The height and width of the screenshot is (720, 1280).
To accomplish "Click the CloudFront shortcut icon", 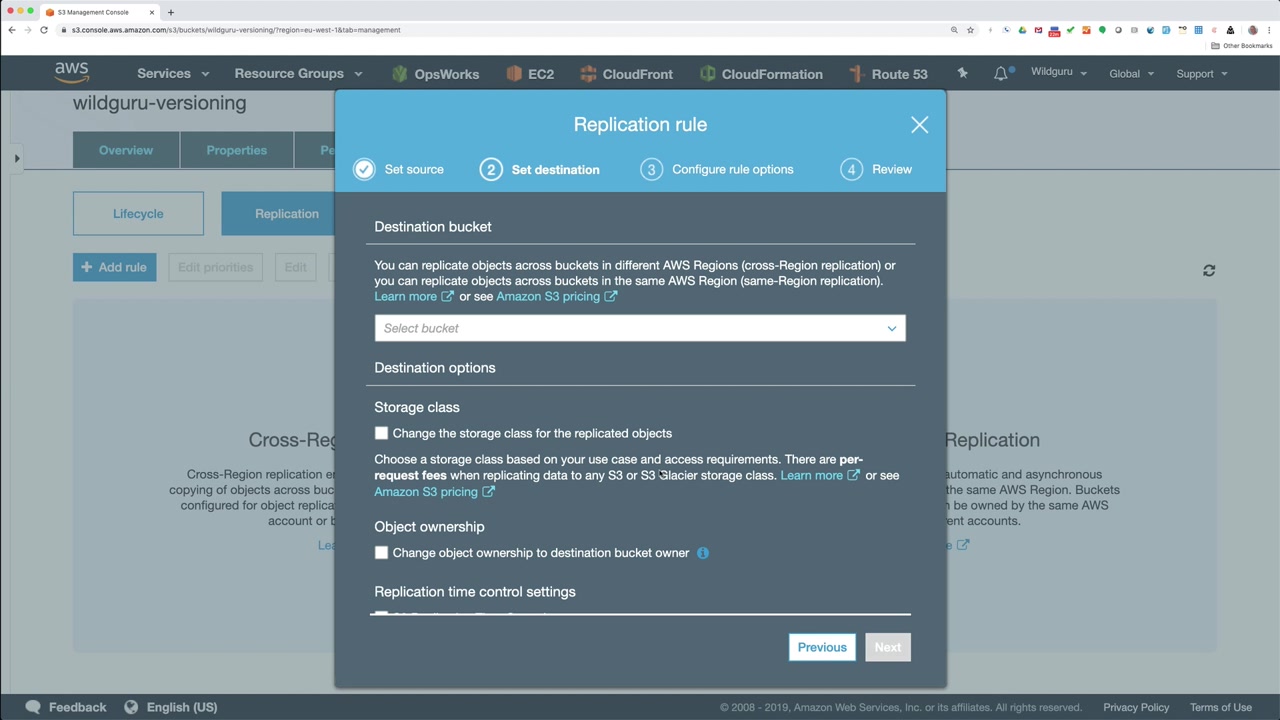I will (x=588, y=74).
